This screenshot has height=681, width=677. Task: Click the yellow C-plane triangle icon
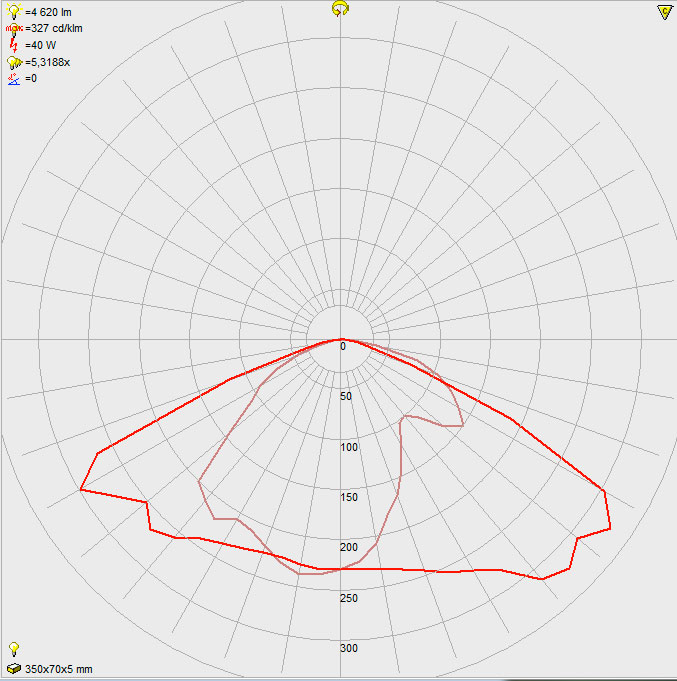click(x=664, y=12)
